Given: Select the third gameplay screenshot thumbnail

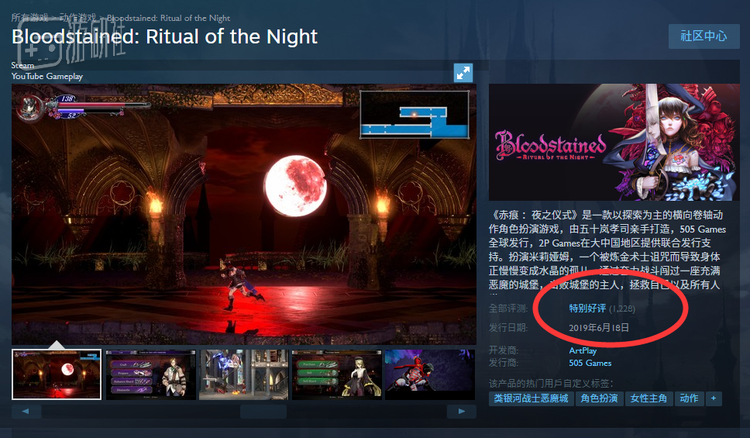Looking at the screenshot, I should point(244,374).
